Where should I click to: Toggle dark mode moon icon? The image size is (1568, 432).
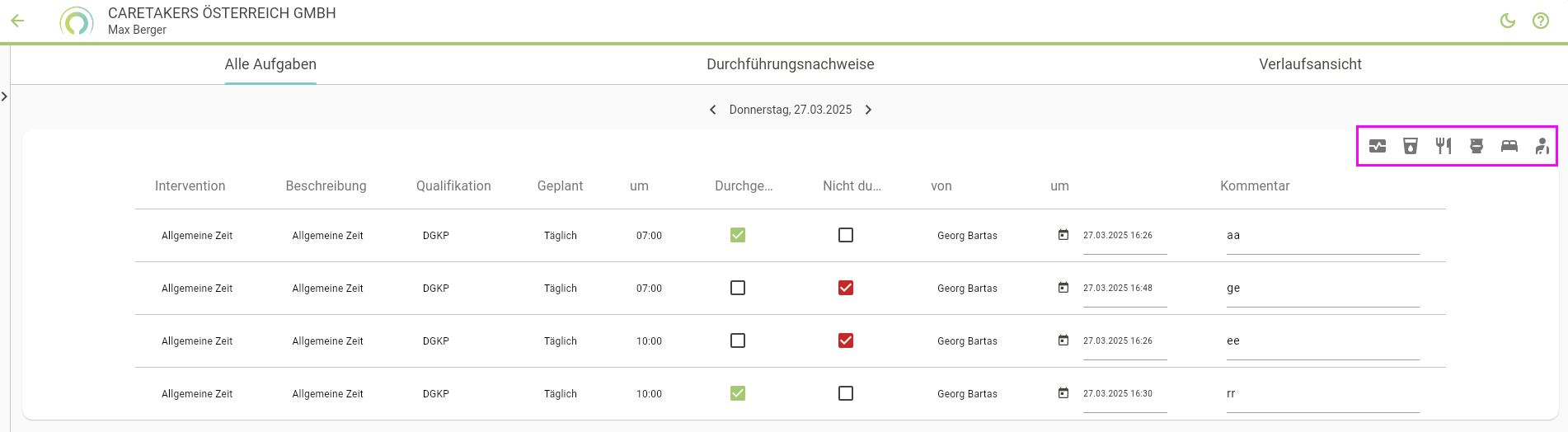coord(1508,21)
